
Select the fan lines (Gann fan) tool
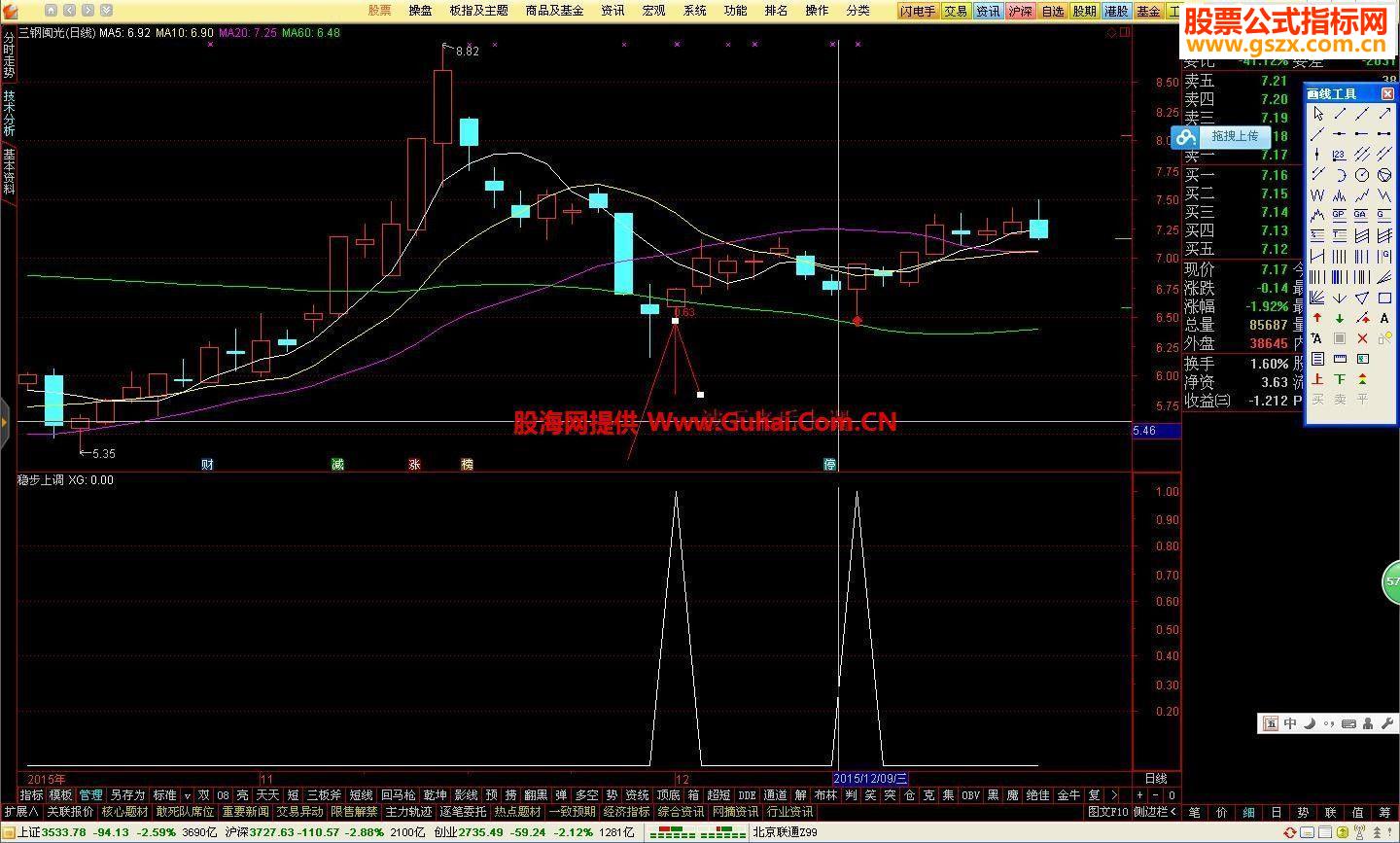coord(1317,298)
